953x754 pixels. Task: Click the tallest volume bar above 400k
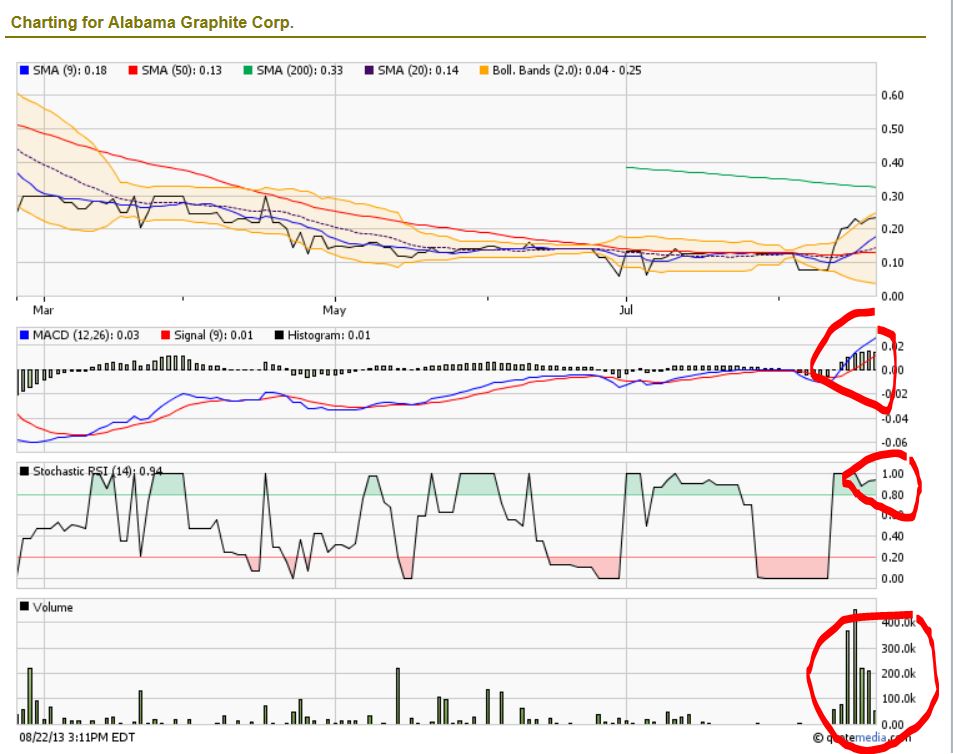click(855, 666)
